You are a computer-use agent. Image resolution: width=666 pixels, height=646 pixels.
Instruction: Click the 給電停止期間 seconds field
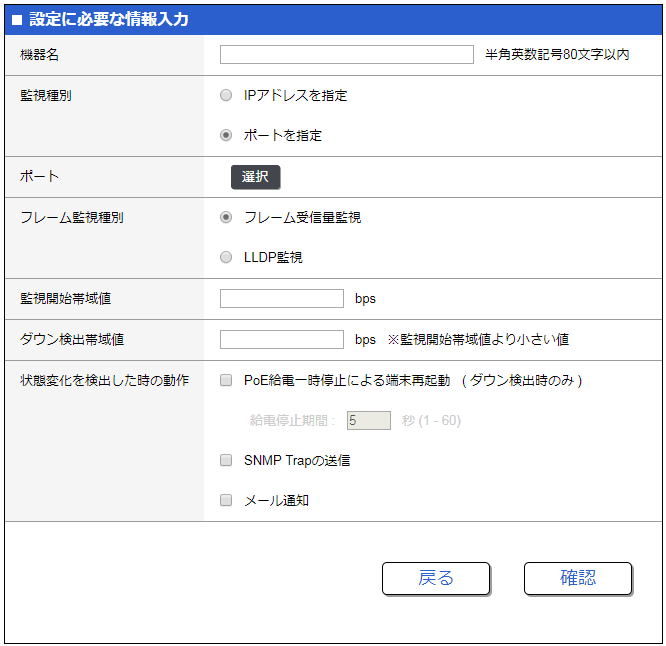pyautogui.click(x=368, y=421)
